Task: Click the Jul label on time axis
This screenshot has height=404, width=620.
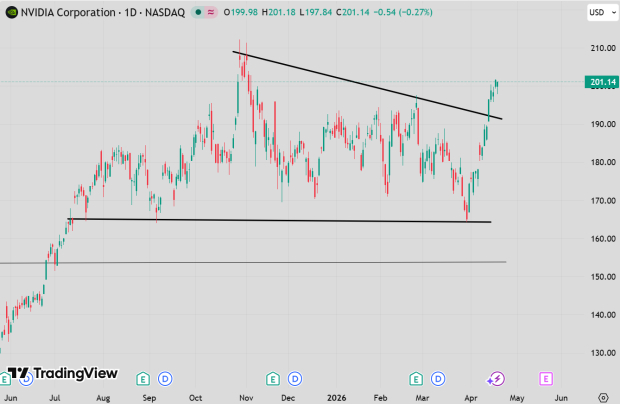Action: point(55,398)
